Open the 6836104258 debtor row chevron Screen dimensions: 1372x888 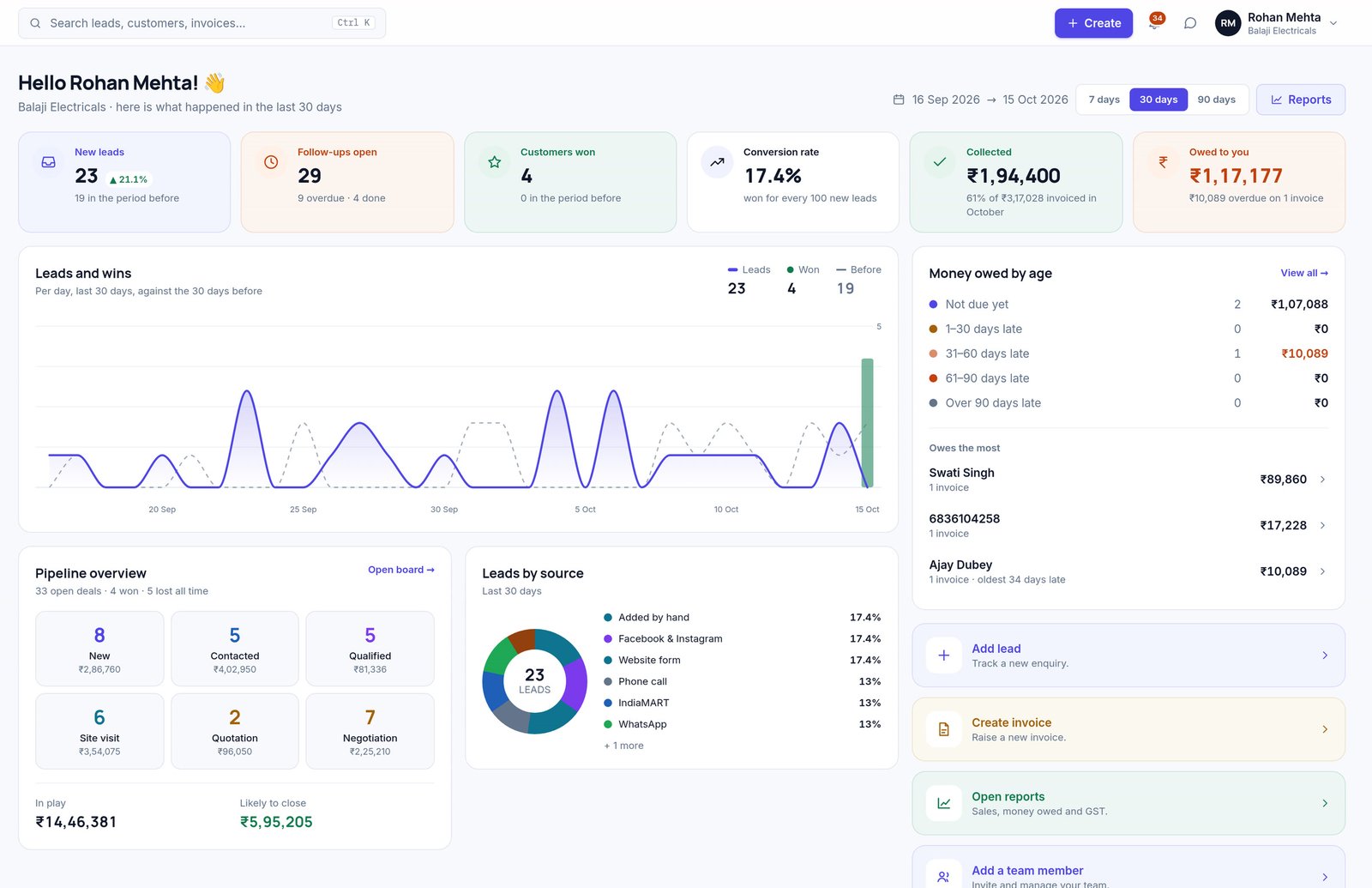tap(1323, 525)
